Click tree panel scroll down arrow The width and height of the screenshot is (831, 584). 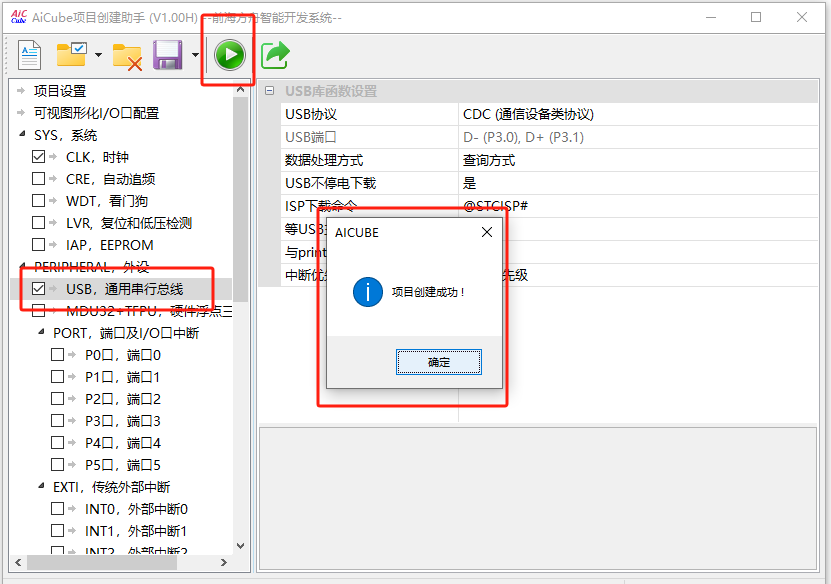(241, 546)
